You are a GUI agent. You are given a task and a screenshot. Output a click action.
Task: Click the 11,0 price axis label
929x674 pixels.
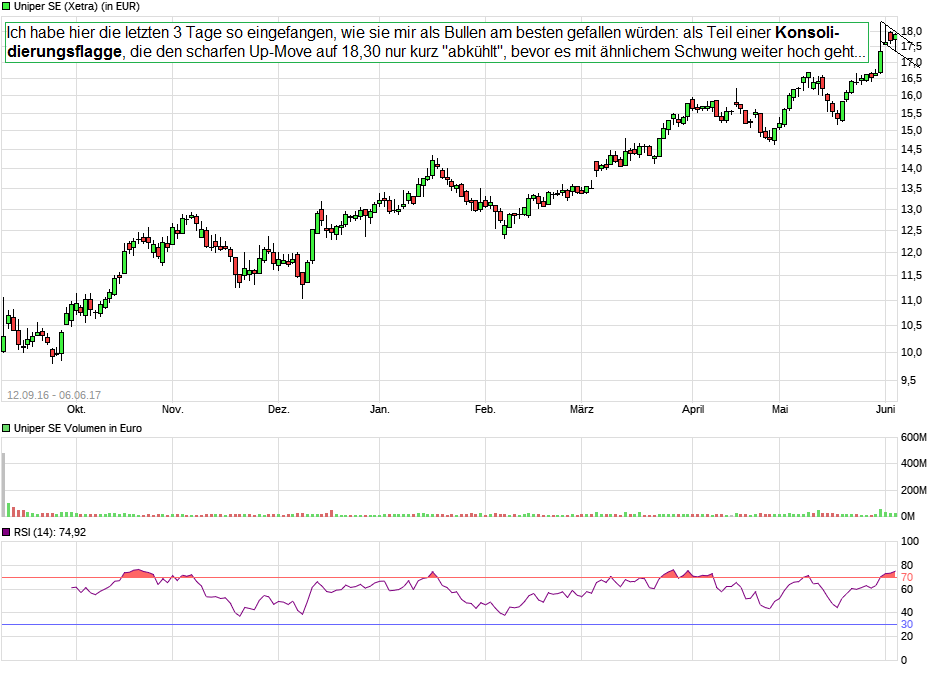pos(911,300)
